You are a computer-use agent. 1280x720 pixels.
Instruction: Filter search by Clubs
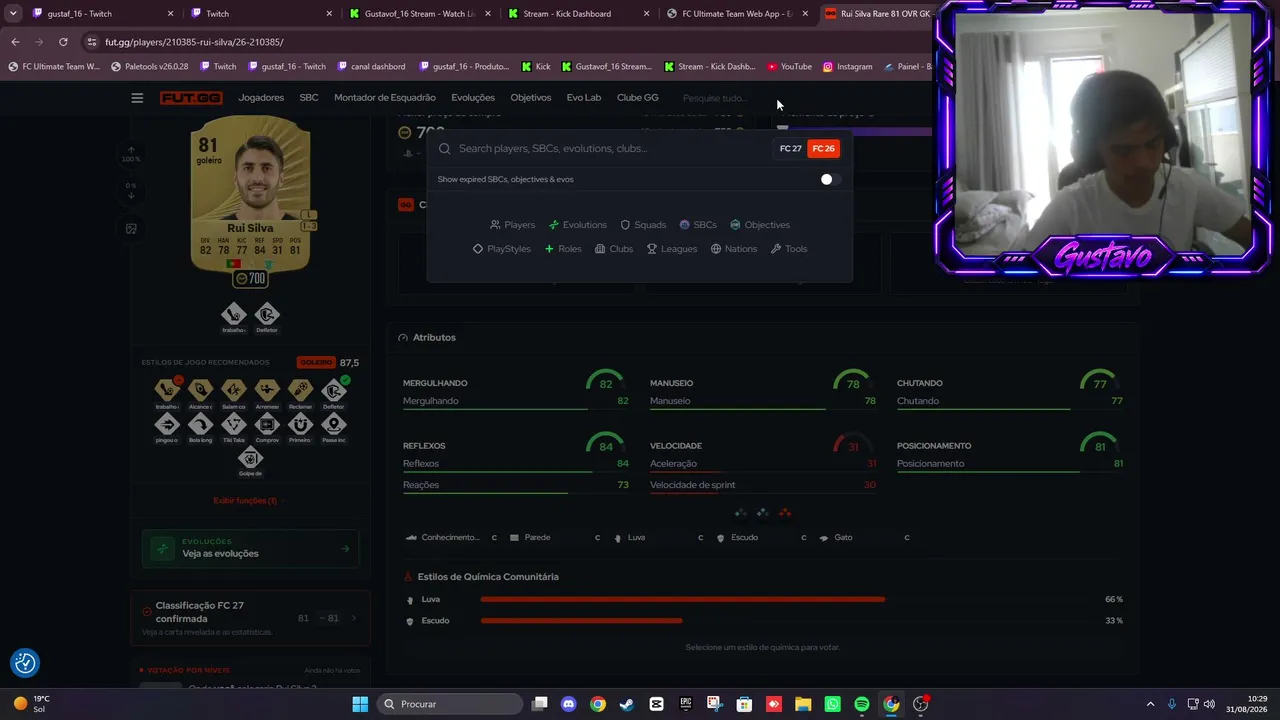click(x=614, y=249)
